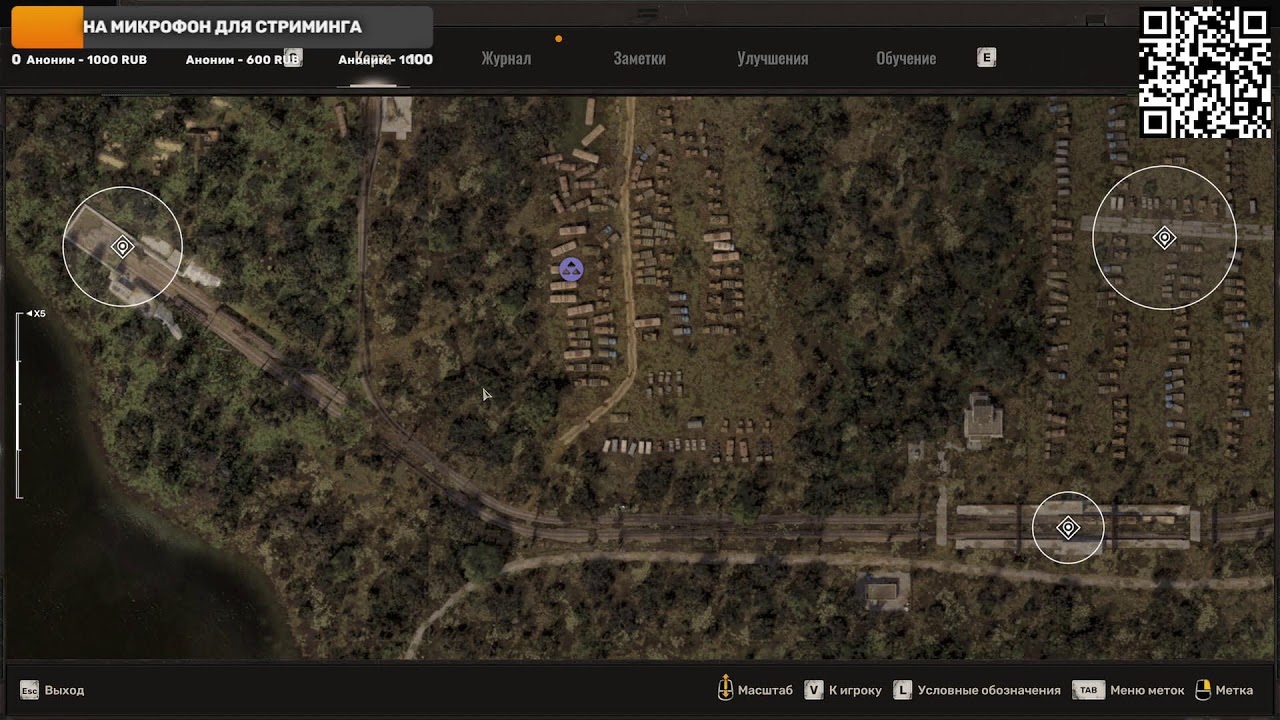Select the quest marker at the northwest station
Viewport: 1280px width, 720px height.
pyautogui.click(x=122, y=246)
